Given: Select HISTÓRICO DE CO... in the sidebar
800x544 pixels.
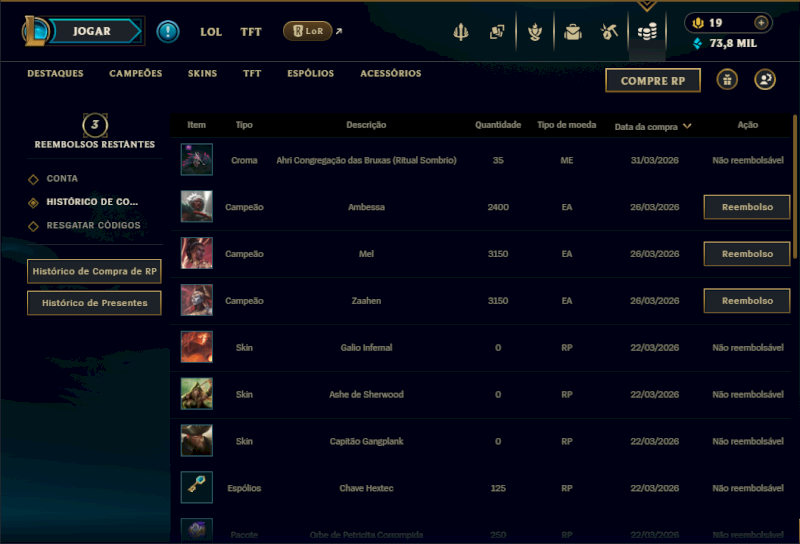Looking at the screenshot, I should pyautogui.click(x=92, y=202).
